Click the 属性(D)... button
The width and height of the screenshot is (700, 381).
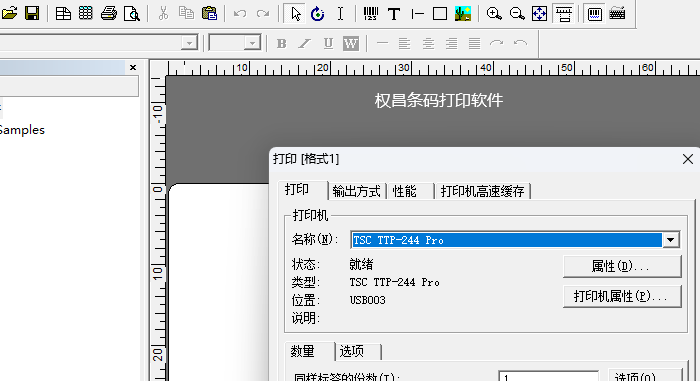point(622,266)
